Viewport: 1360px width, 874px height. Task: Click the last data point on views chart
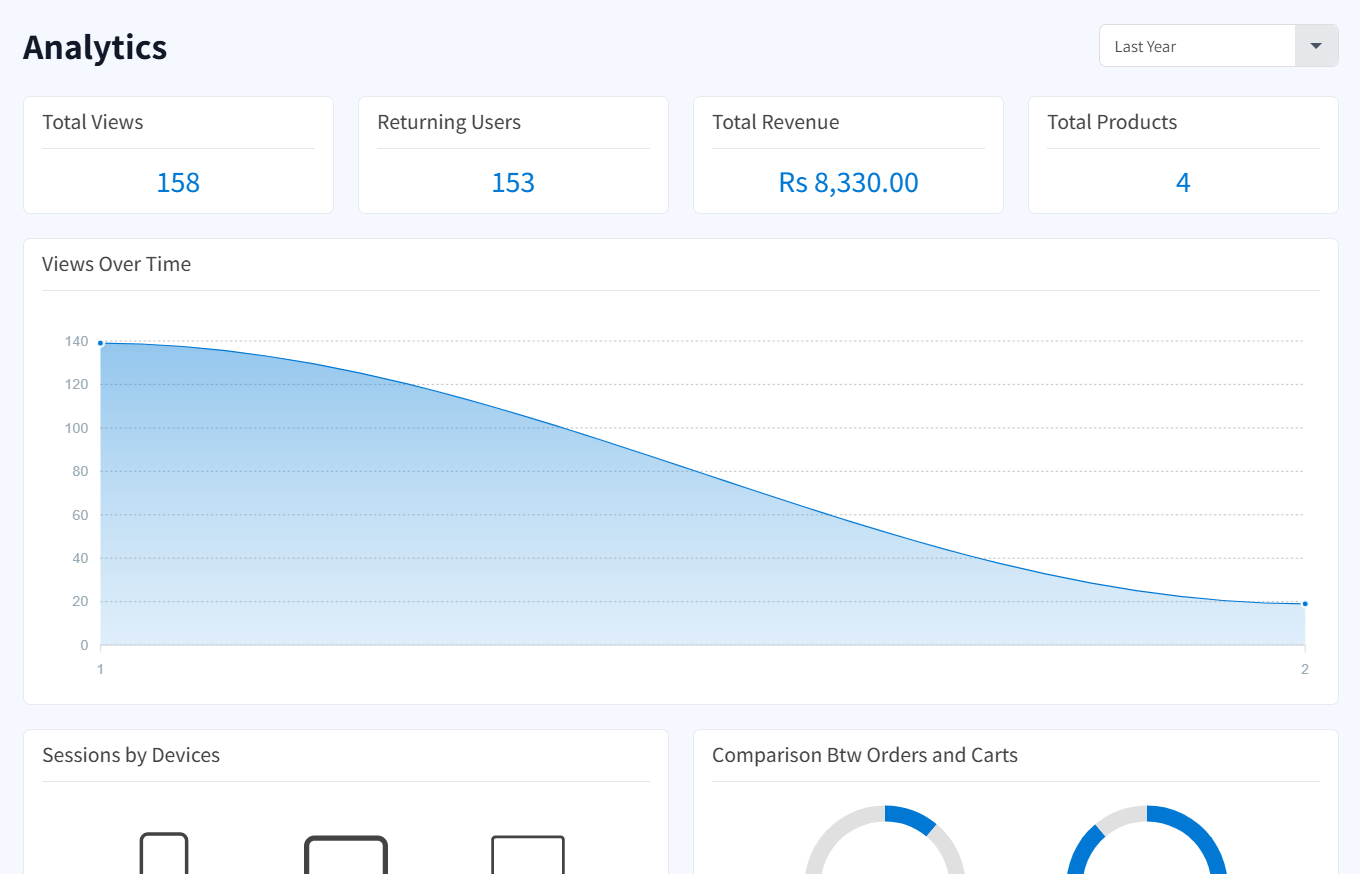pyautogui.click(x=1305, y=603)
